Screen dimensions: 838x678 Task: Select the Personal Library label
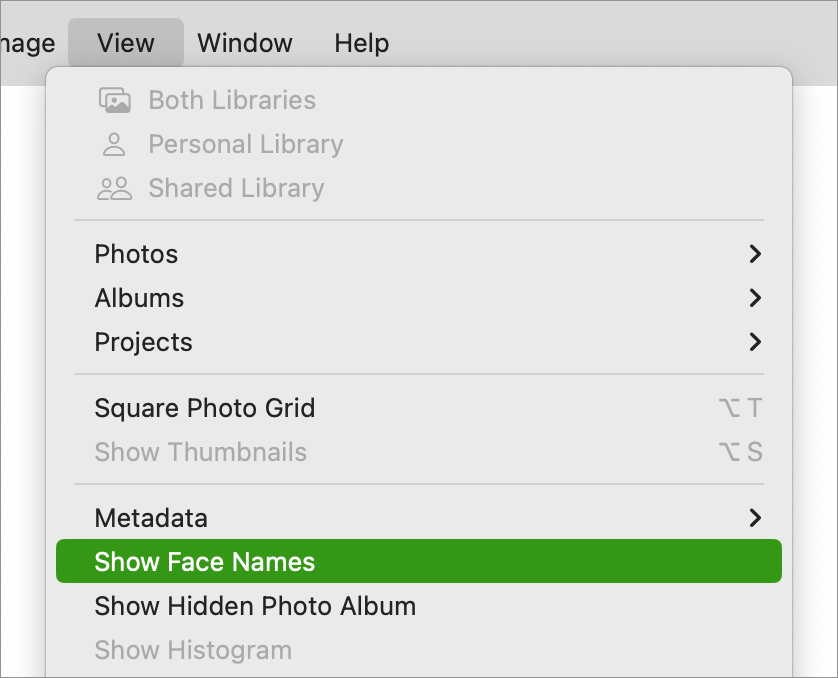click(x=246, y=144)
